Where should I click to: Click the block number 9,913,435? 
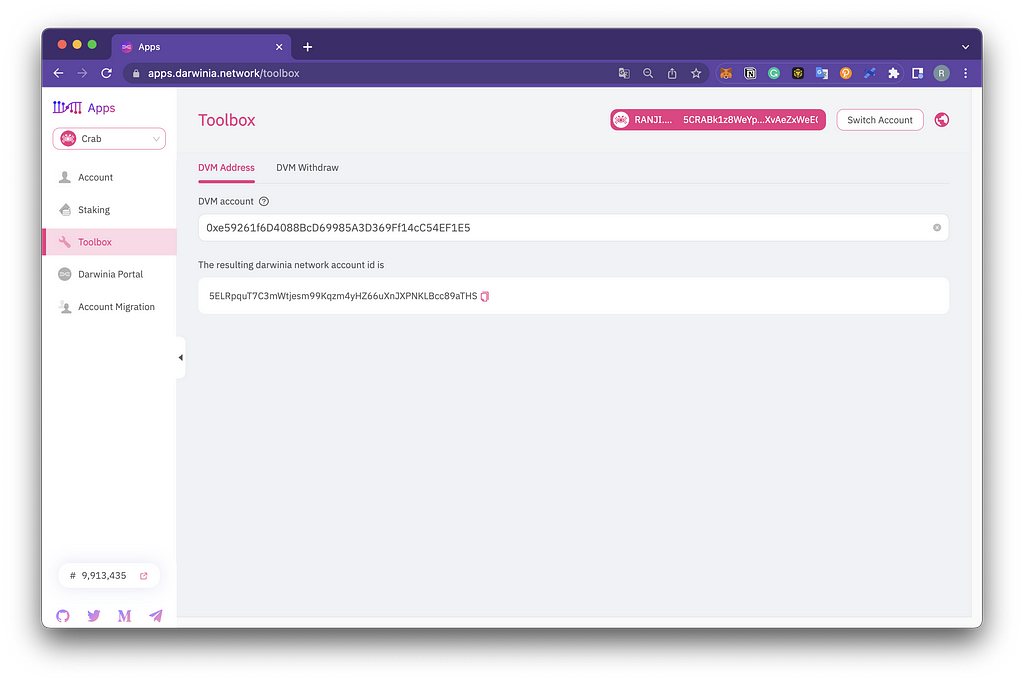coord(103,575)
